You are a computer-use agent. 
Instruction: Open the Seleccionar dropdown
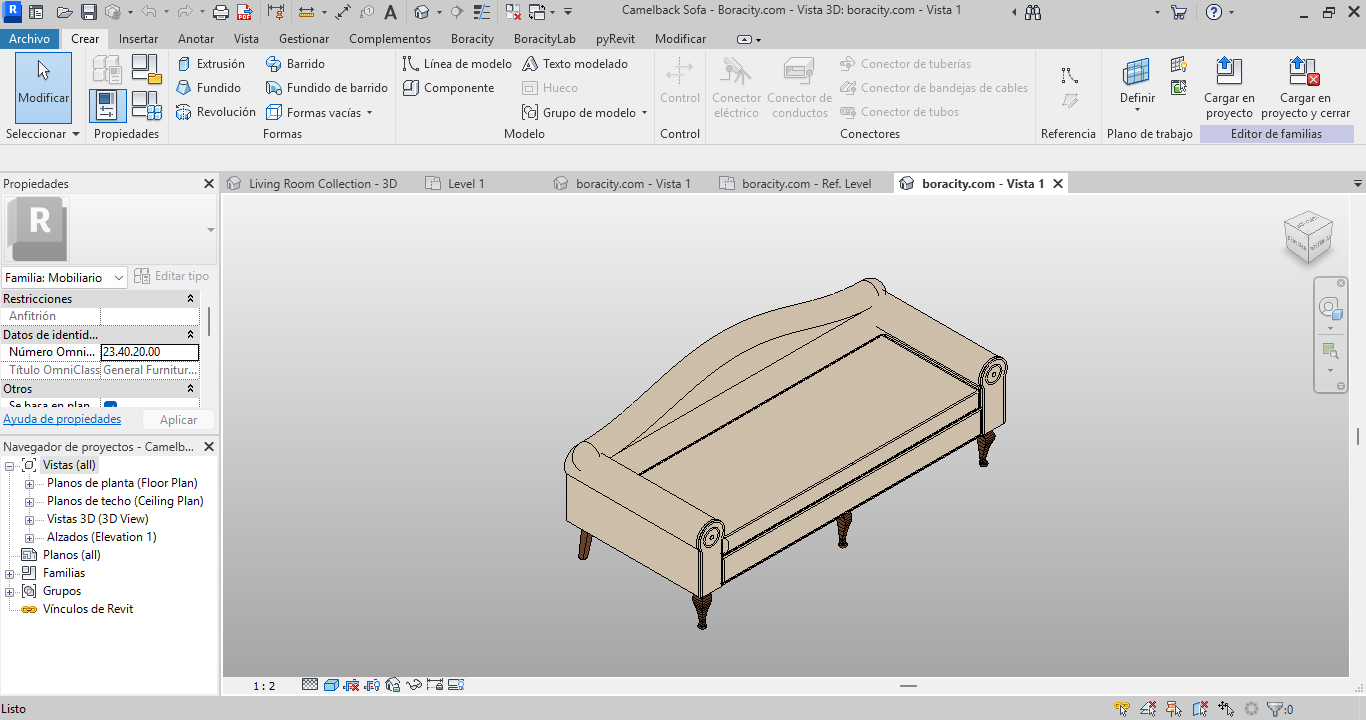(x=44, y=133)
